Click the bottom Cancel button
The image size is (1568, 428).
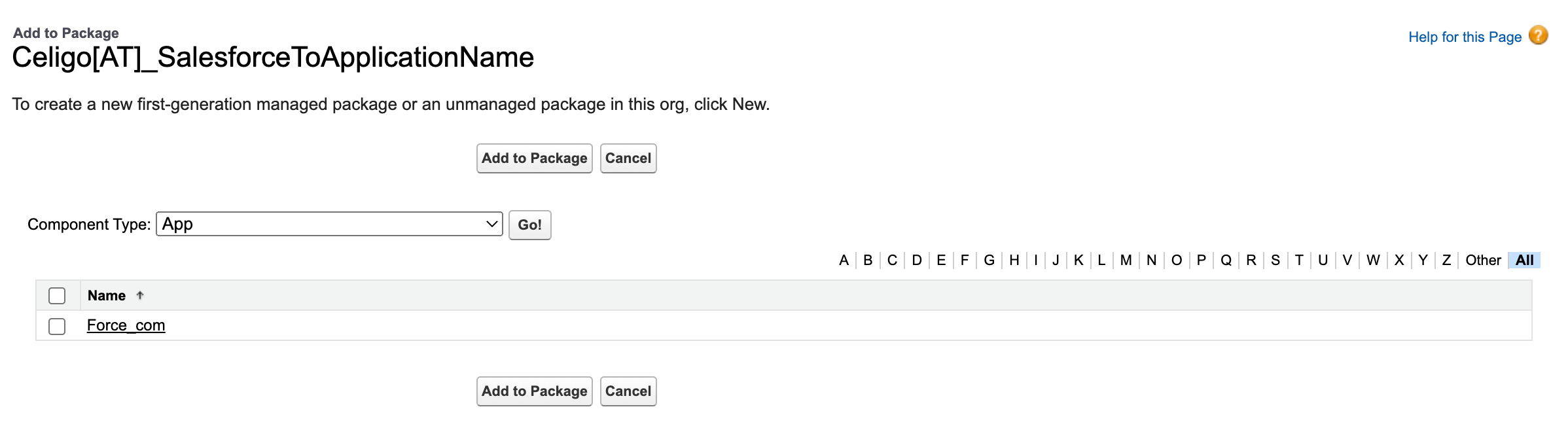628,391
